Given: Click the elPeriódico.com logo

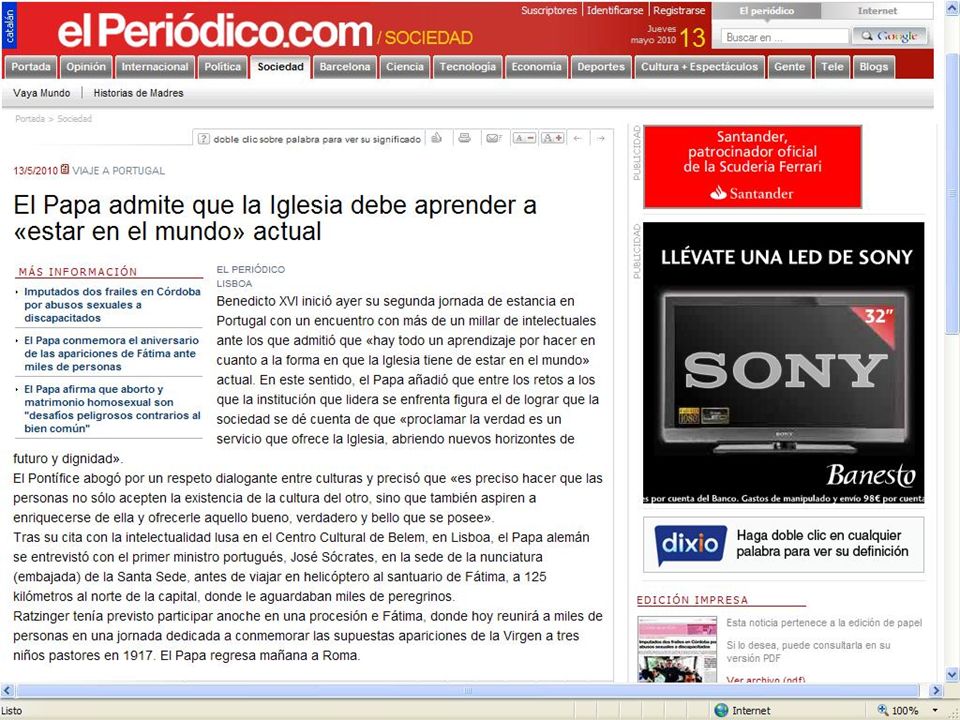Looking at the screenshot, I should (x=215, y=31).
